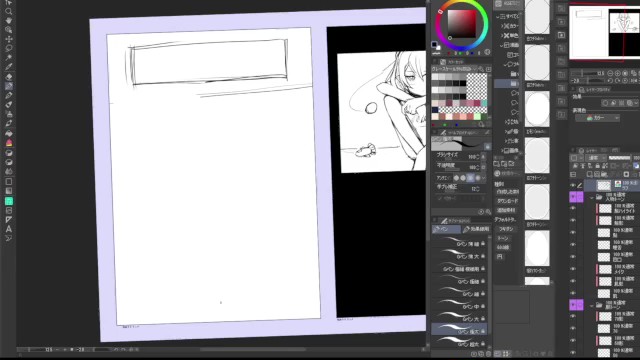Select the Fill bucket tool
The width and height of the screenshot is (640, 360).
[x=9, y=133]
